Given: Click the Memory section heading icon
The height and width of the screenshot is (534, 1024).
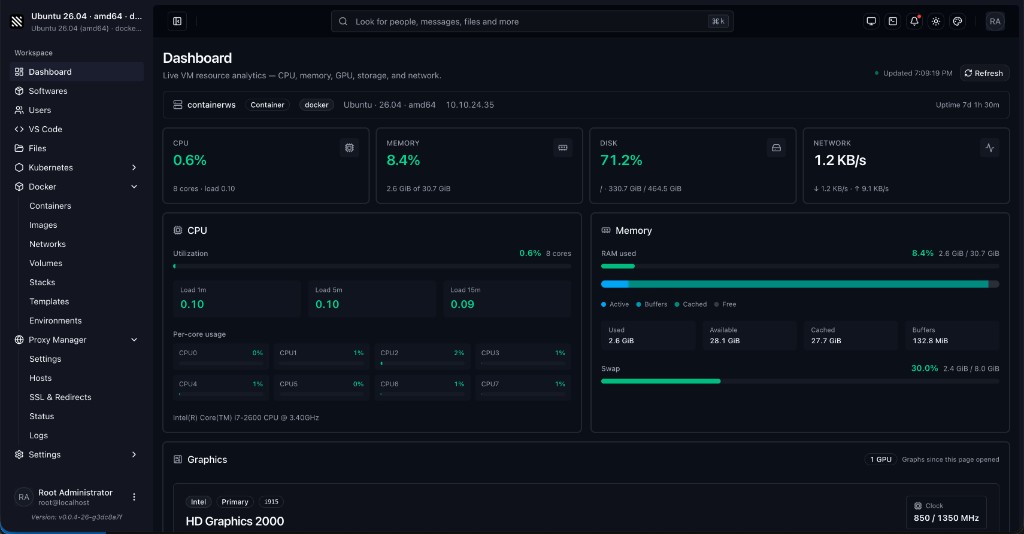Looking at the screenshot, I should [605, 230].
